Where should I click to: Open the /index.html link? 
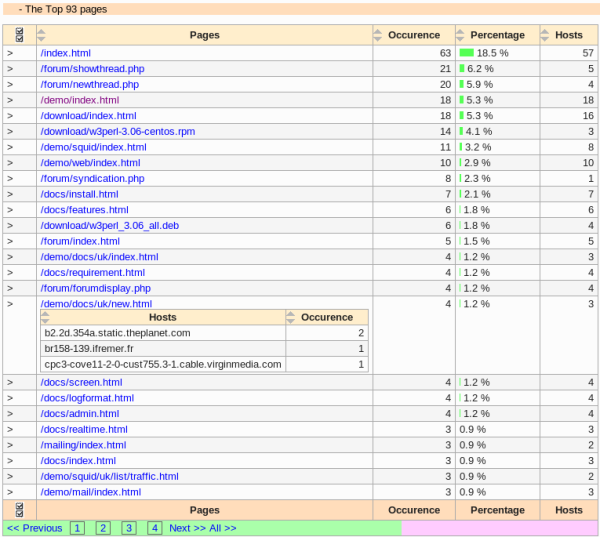(65, 53)
